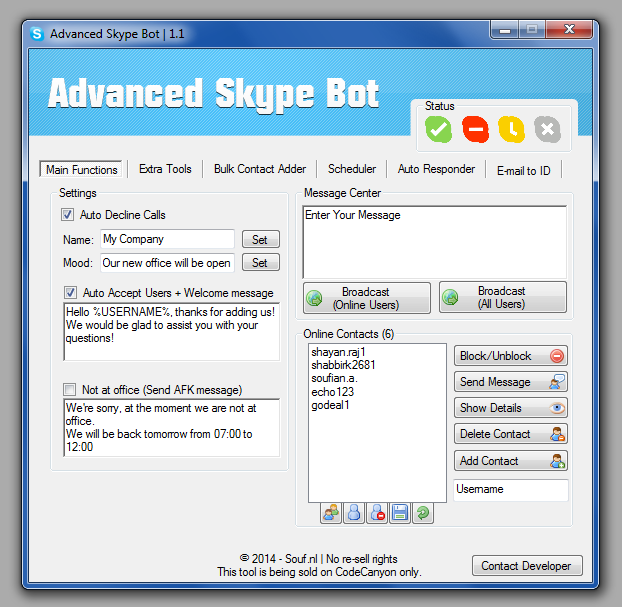Set status to Do Not Disturb
Screen dimensions: 622x607
coord(475,129)
